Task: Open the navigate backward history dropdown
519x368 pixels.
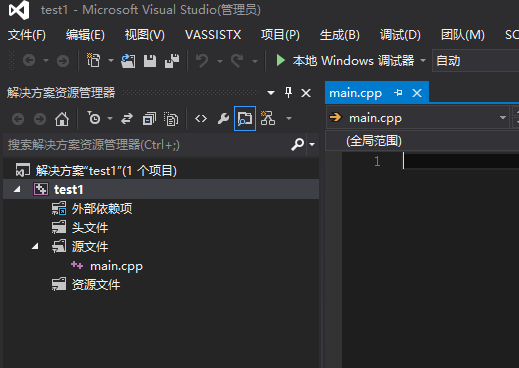Action: pyautogui.click(x=46, y=61)
